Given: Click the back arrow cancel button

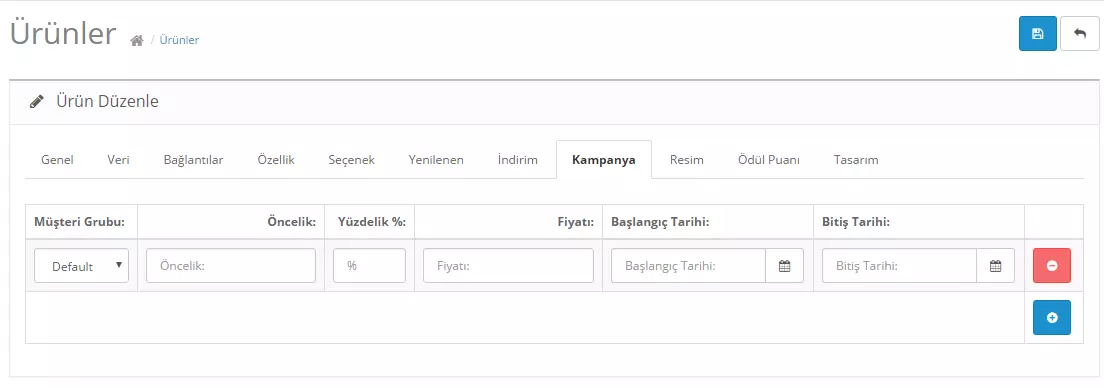Looking at the screenshot, I should pos(1079,34).
